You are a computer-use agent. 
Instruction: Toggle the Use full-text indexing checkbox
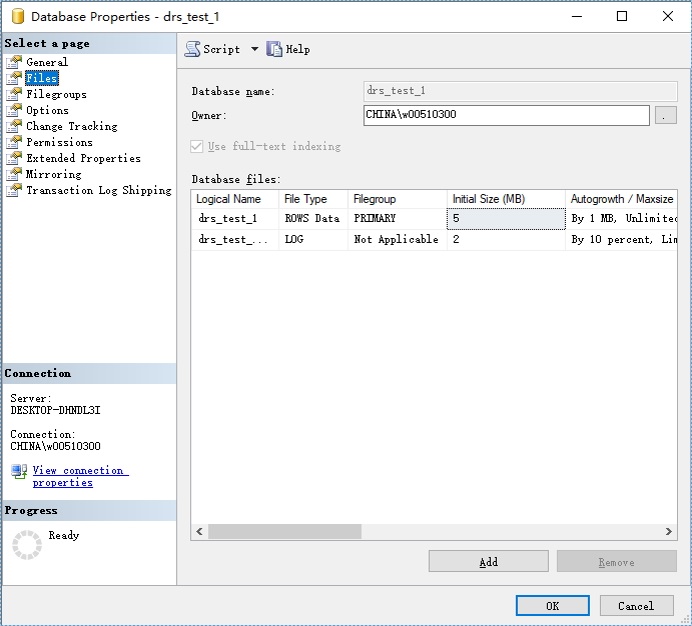[x=196, y=146]
